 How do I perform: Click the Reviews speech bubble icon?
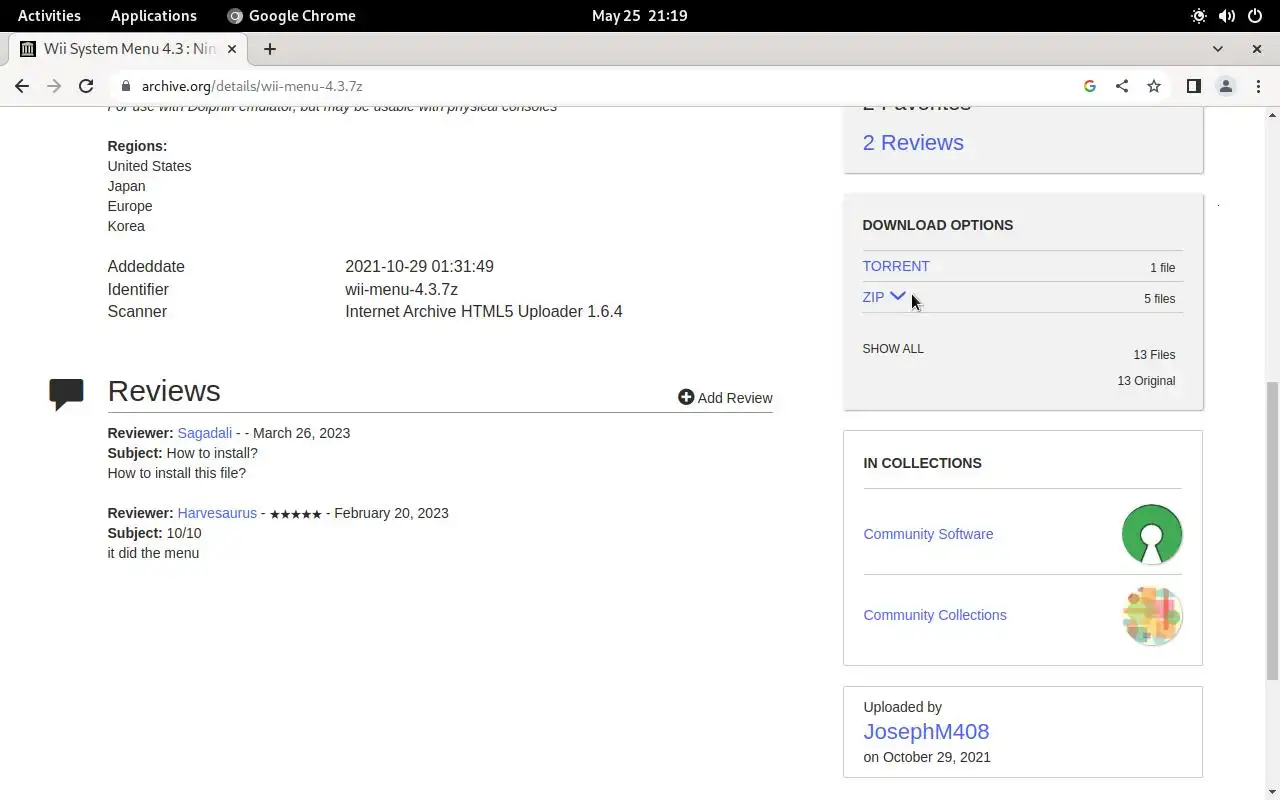click(x=66, y=393)
